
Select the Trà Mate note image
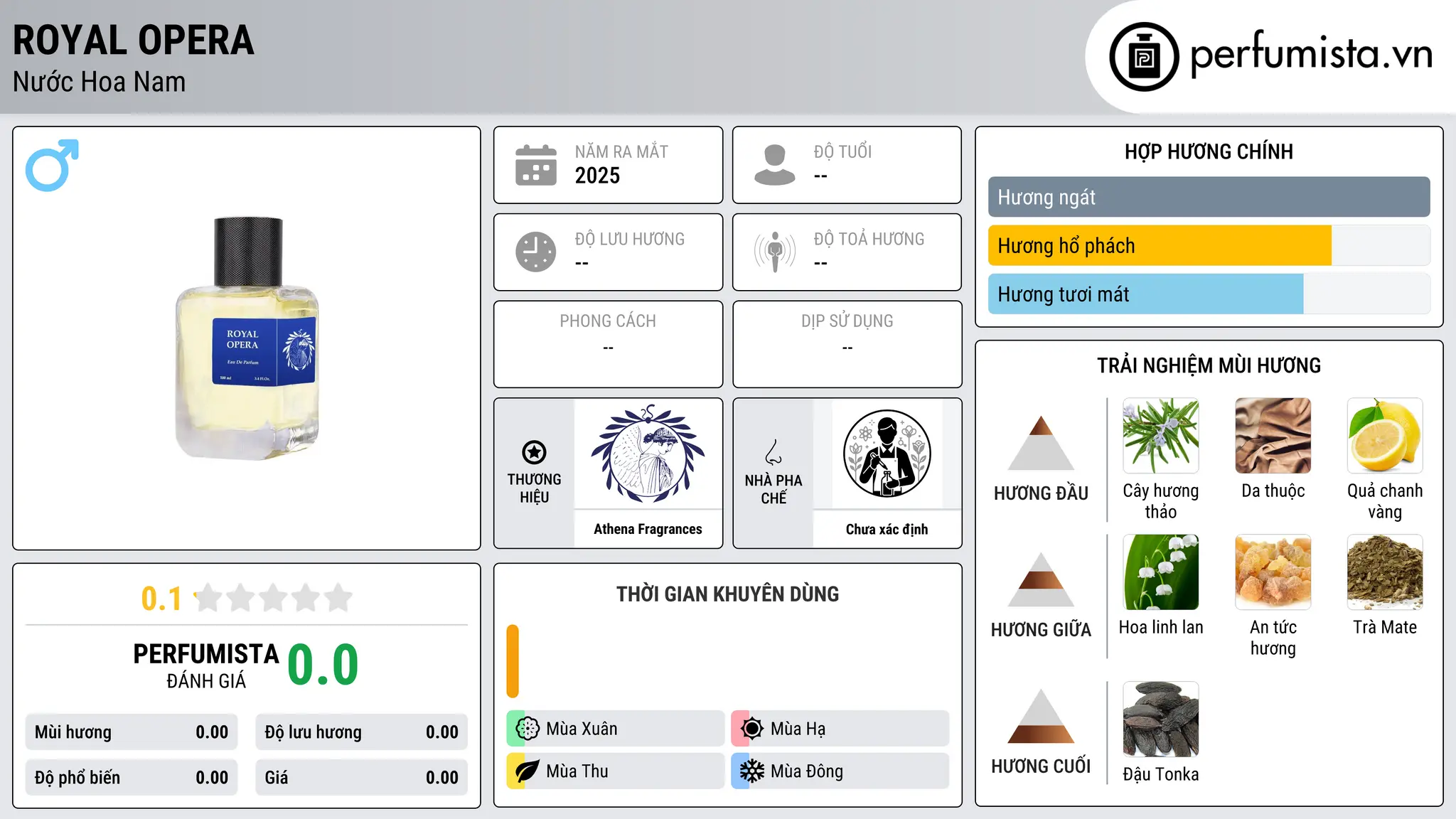pos(1385,572)
